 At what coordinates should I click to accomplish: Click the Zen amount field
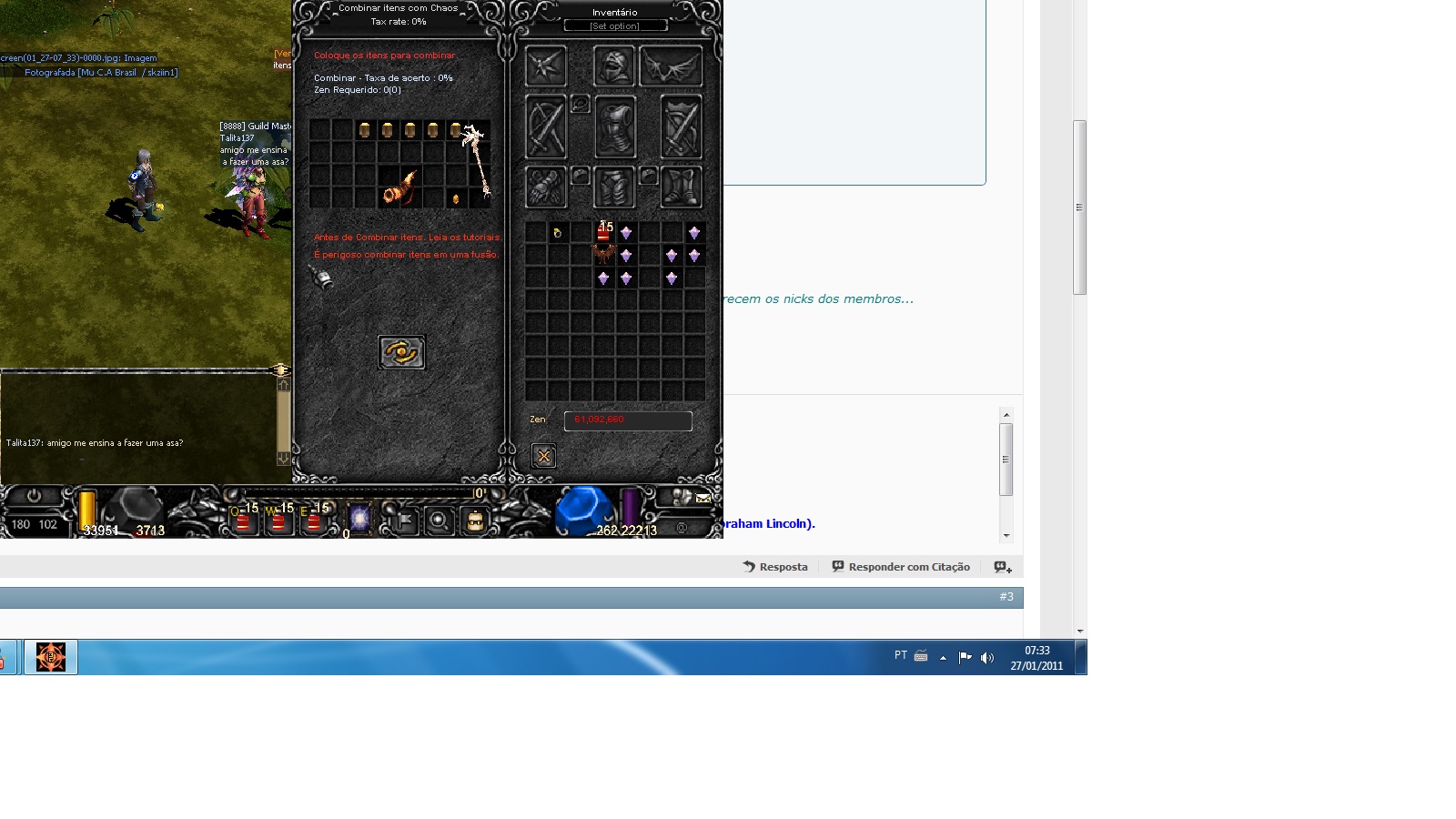click(628, 420)
